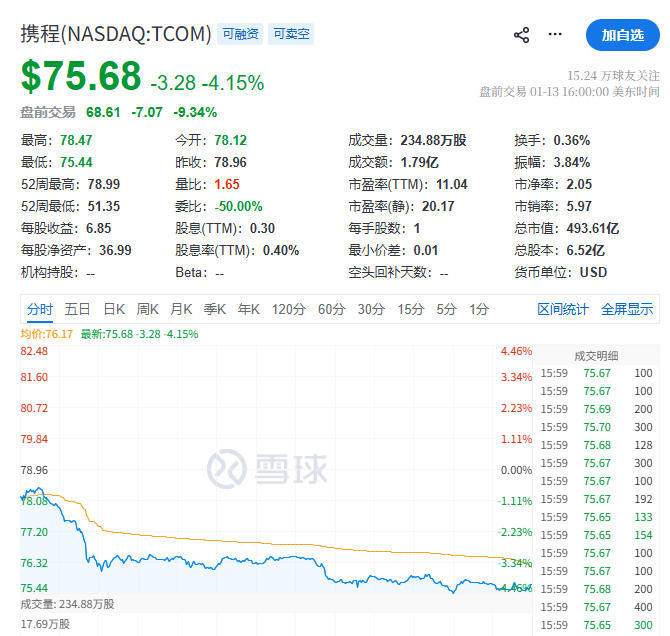Click the 82.48 price axis label
The width and height of the screenshot is (670, 636).
34,351
